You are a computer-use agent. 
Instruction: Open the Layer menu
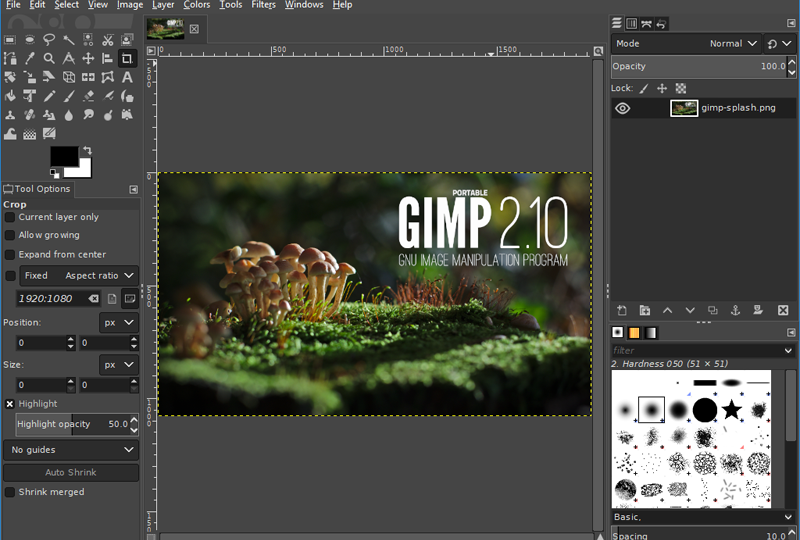(x=163, y=5)
